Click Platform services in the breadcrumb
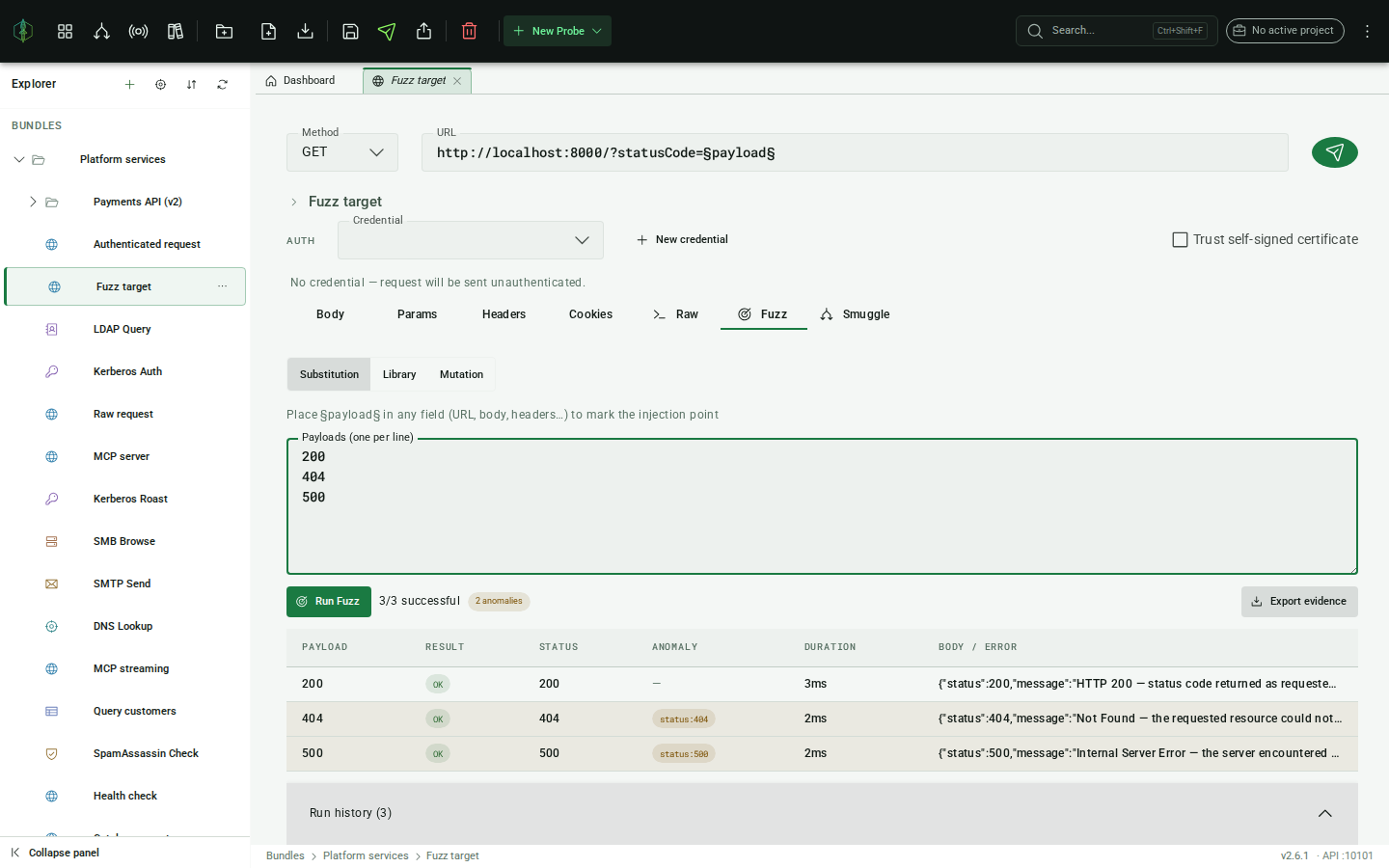This screenshot has width=1389, height=868. click(366, 856)
